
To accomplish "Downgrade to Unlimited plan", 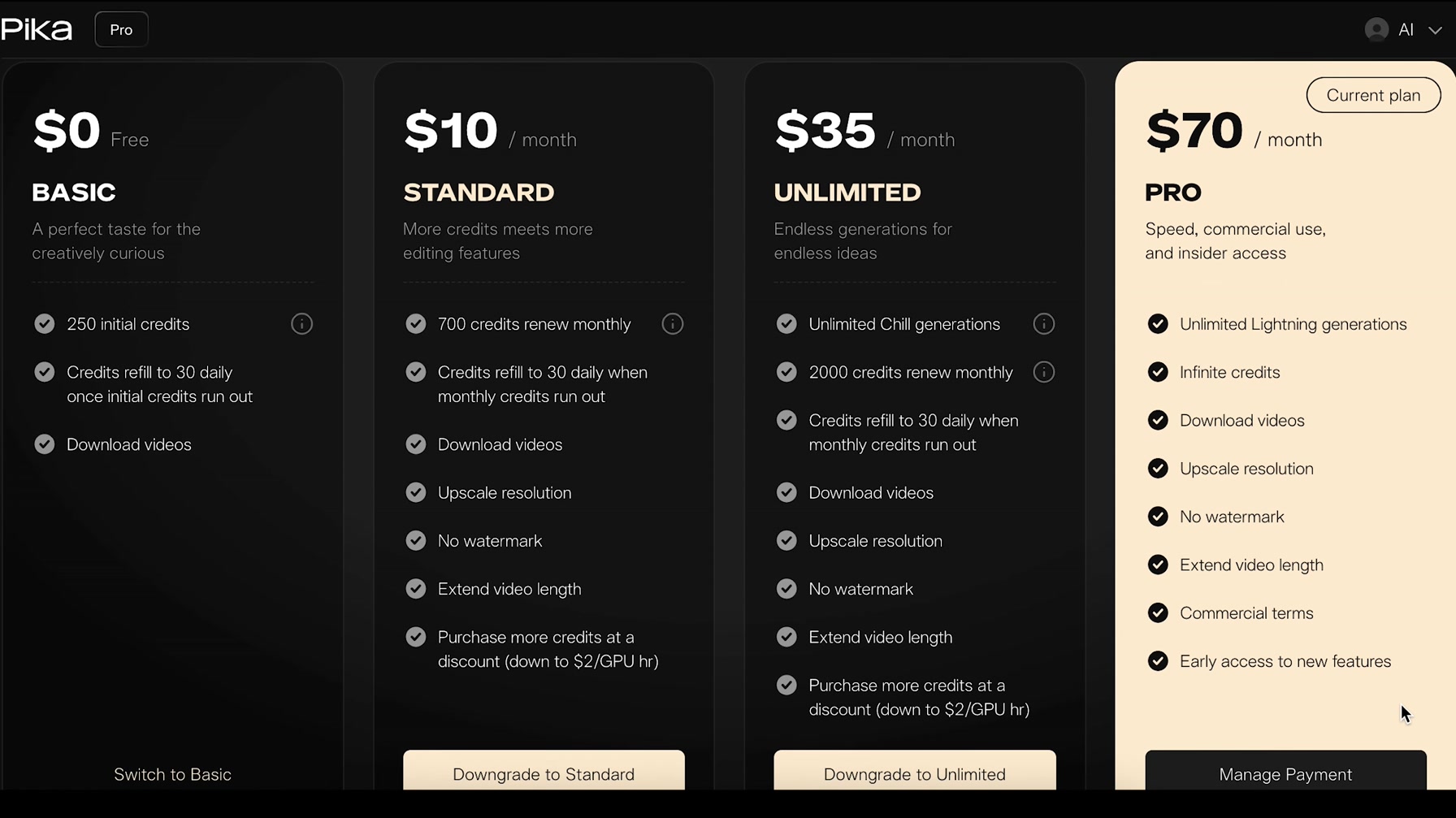I will click(x=915, y=770).
